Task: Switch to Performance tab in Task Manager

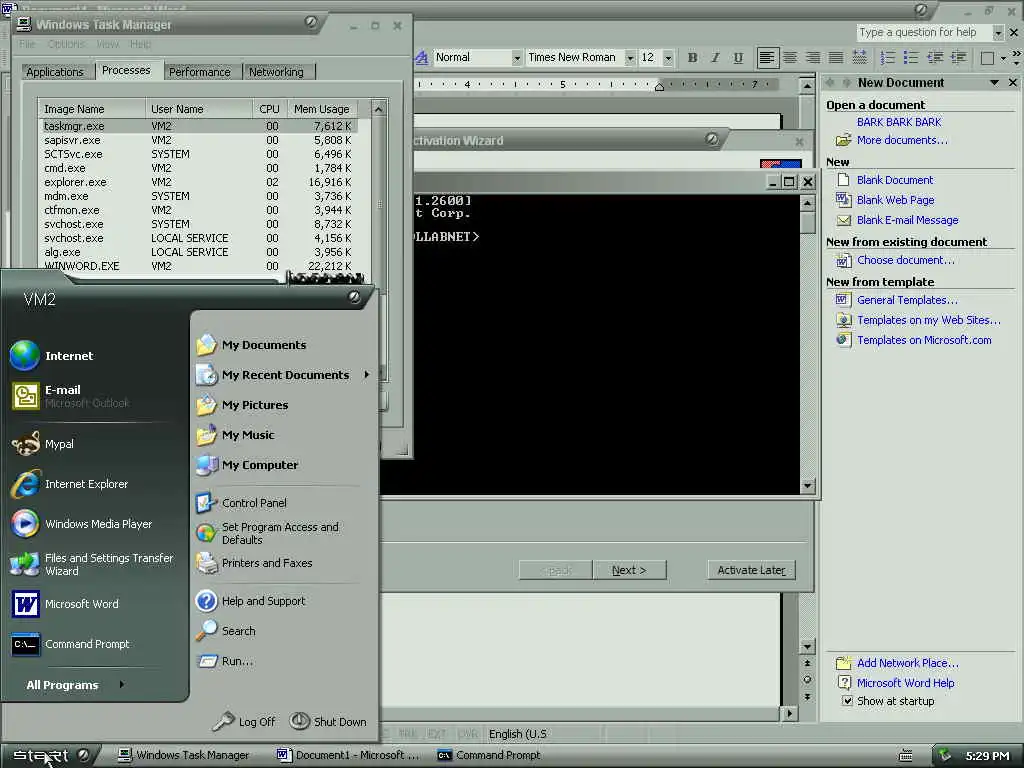Action: coord(200,72)
